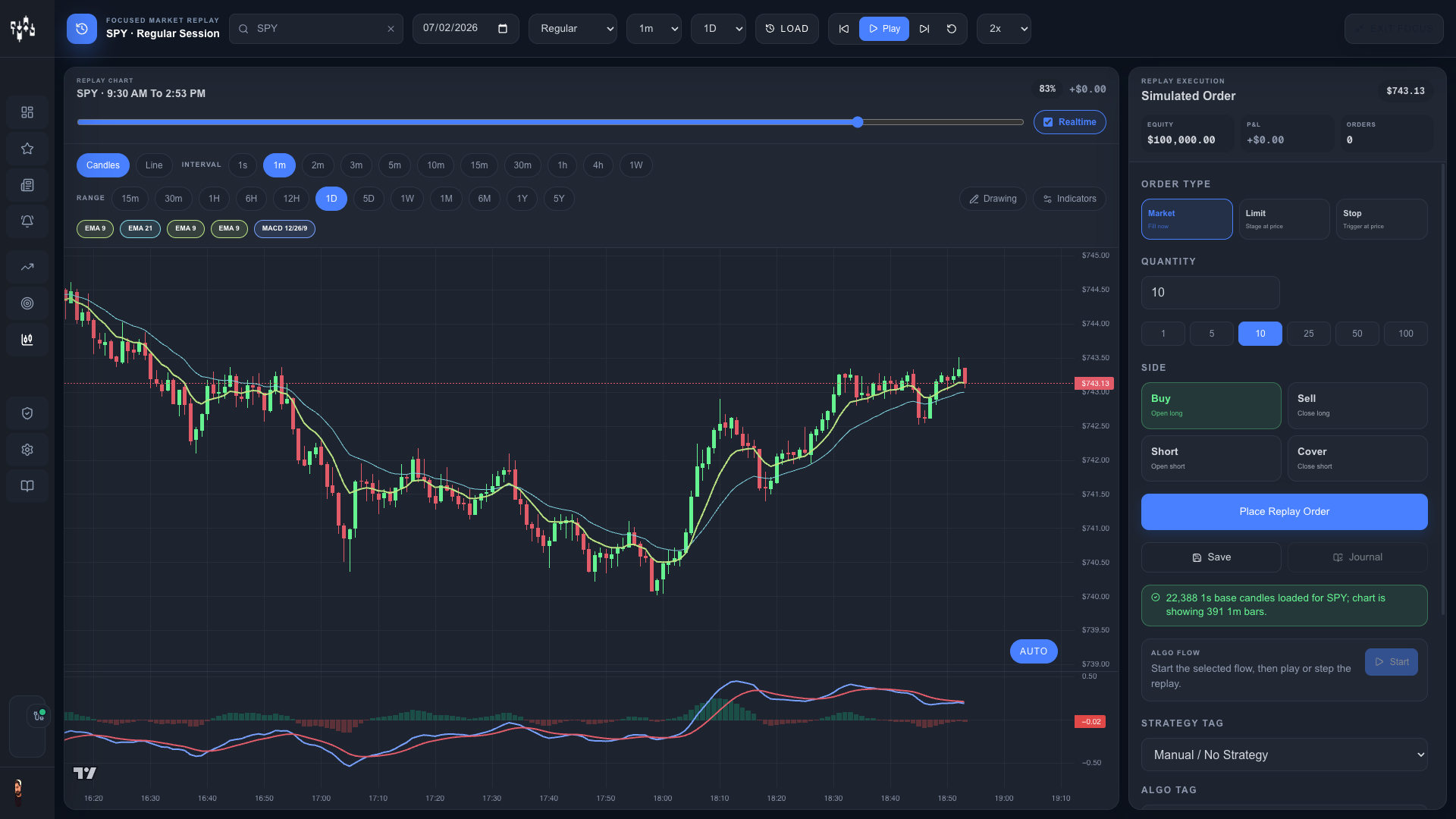The image size is (1456, 819).
Task: Clear the SPY symbol search with the X
Action: pyautogui.click(x=391, y=29)
